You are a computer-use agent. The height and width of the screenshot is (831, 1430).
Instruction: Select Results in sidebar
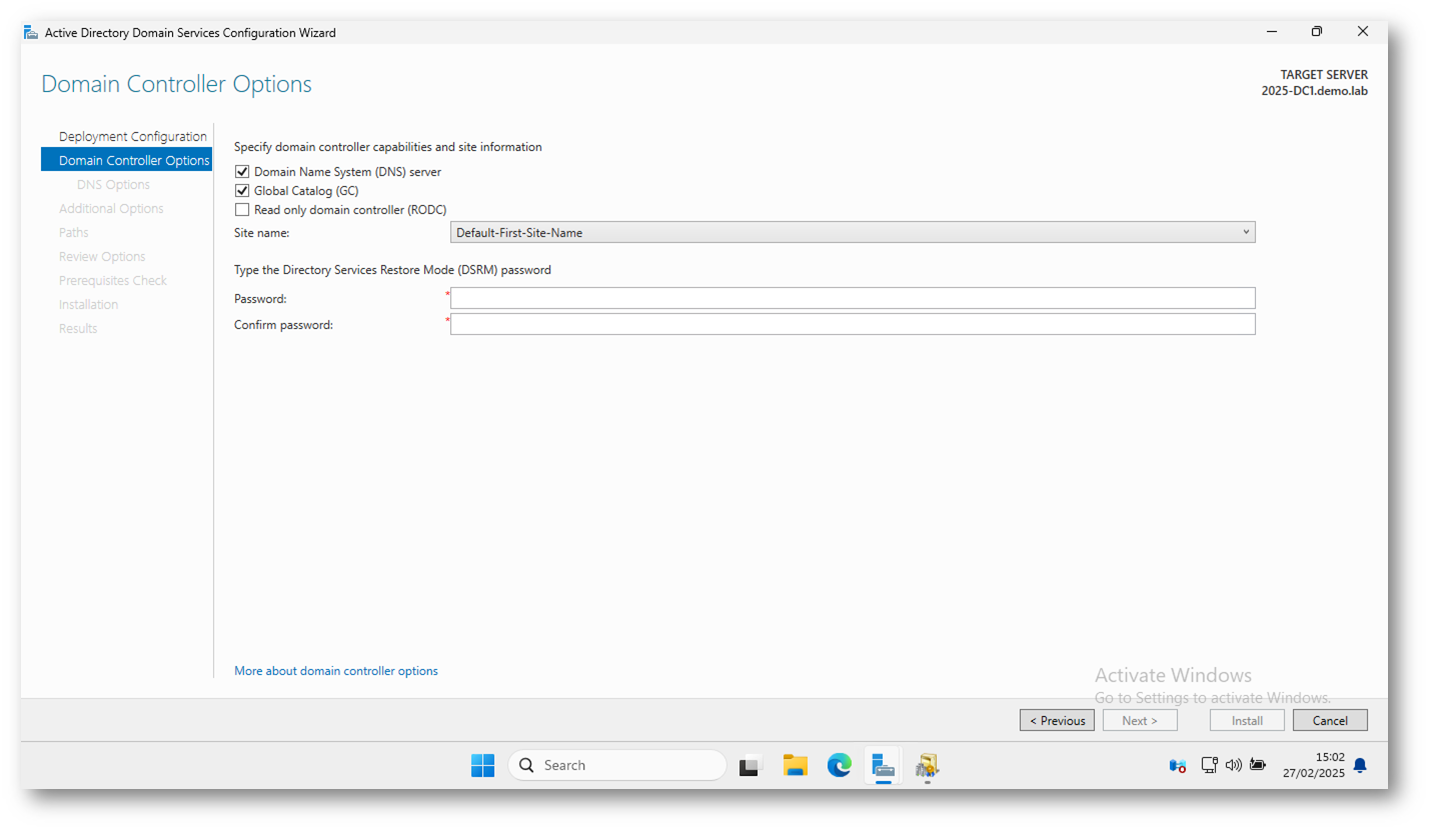pyautogui.click(x=78, y=328)
